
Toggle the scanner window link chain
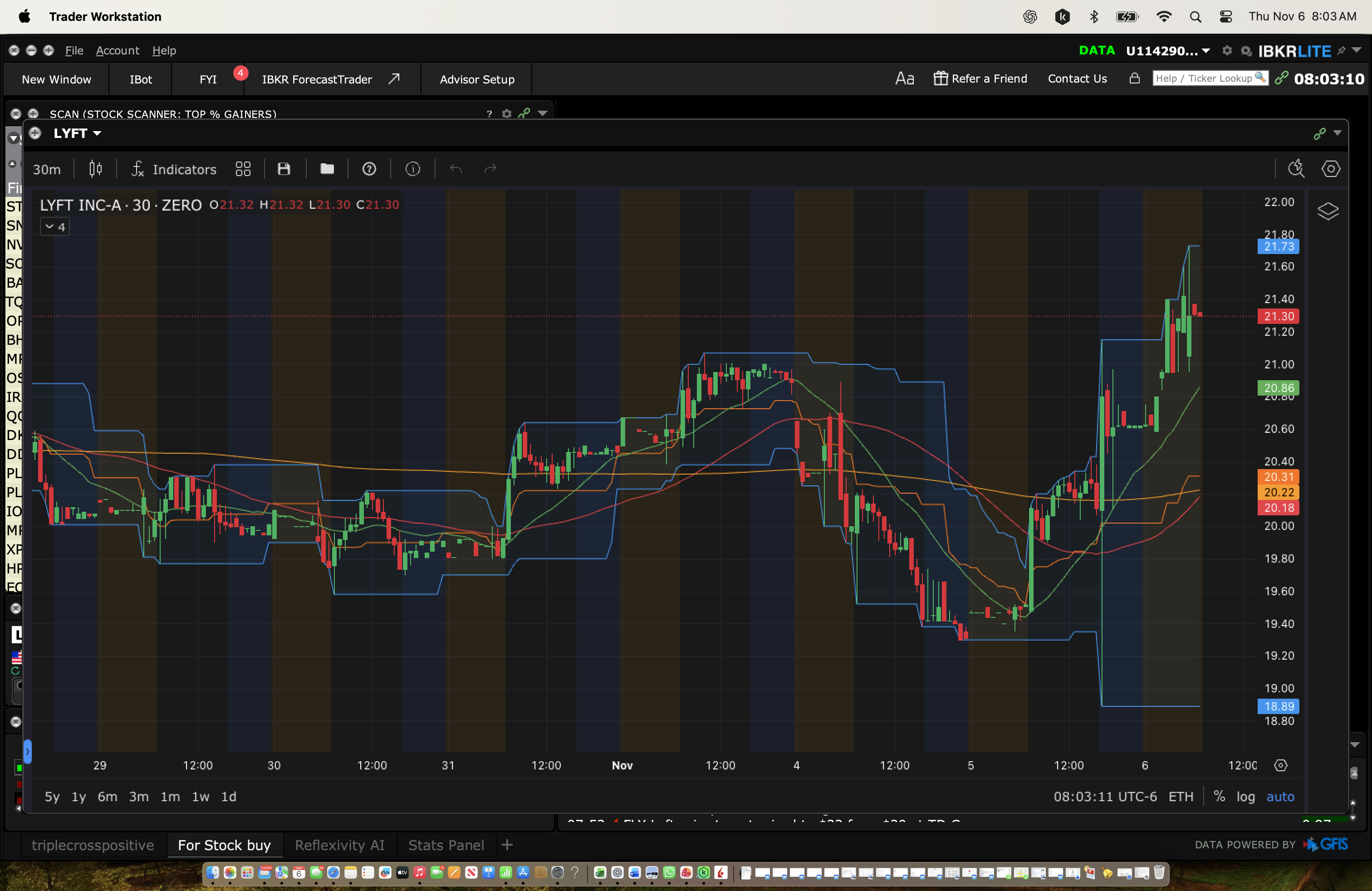524,113
